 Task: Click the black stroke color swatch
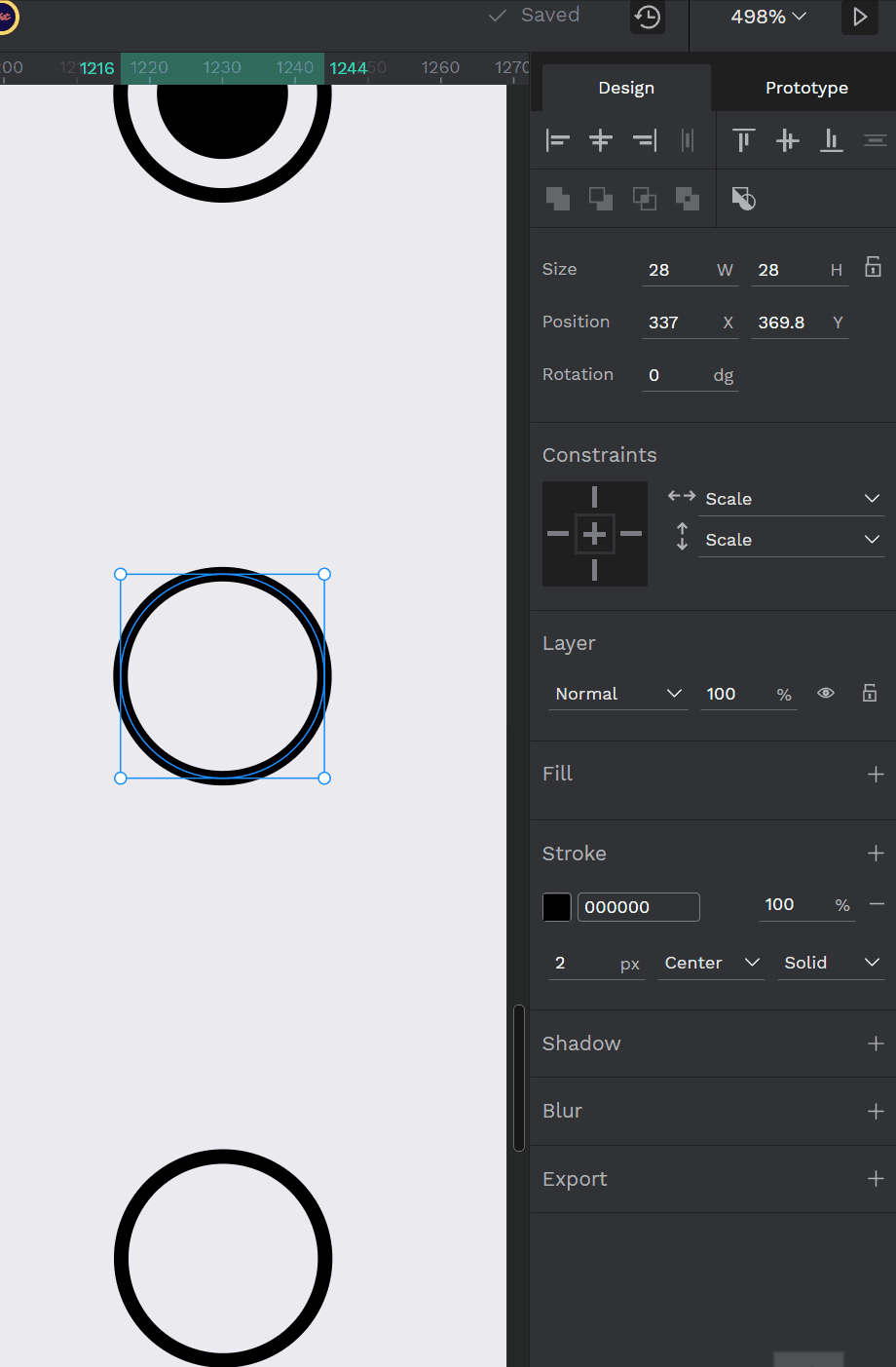(557, 907)
